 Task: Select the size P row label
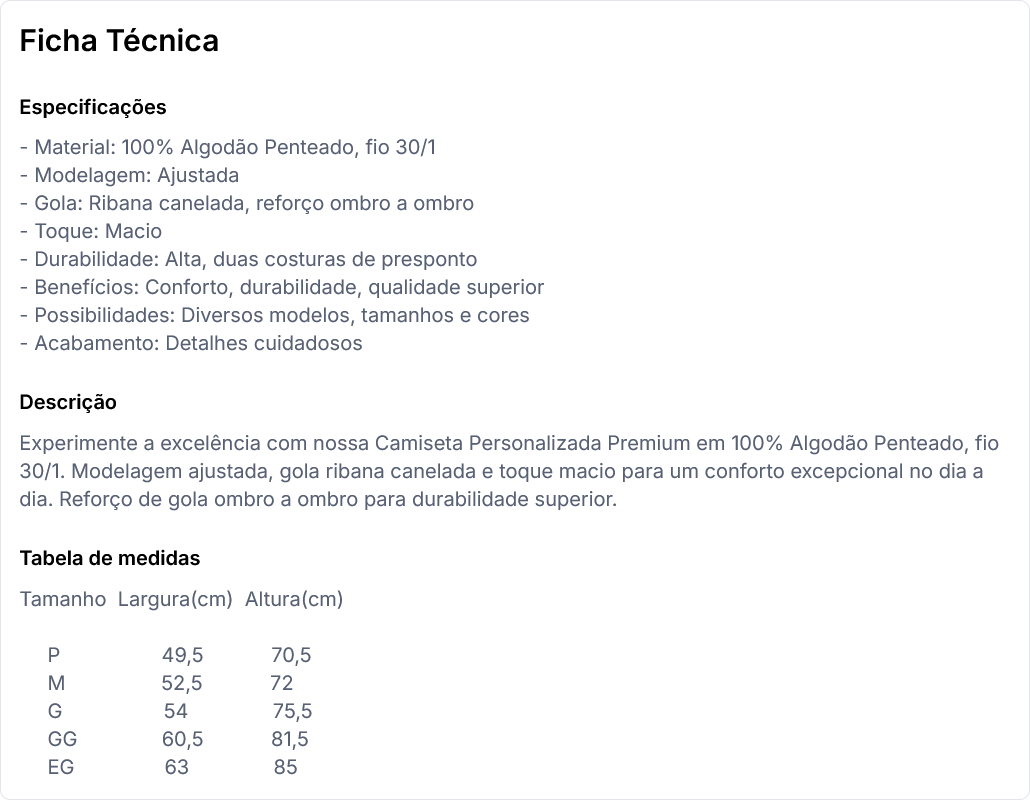tap(54, 656)
